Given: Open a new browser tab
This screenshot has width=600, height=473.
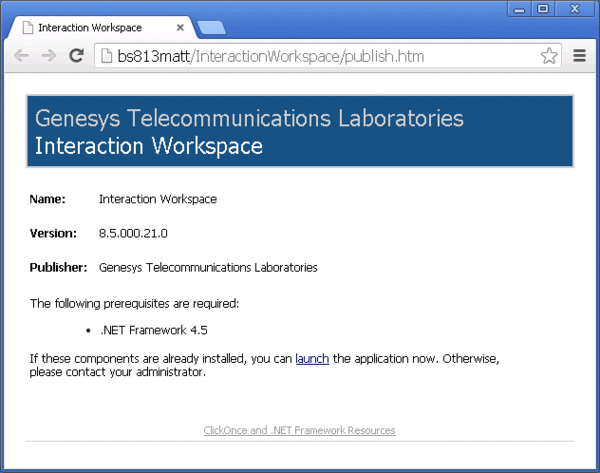Looking at the screenshot, I should tap(211, 28).
